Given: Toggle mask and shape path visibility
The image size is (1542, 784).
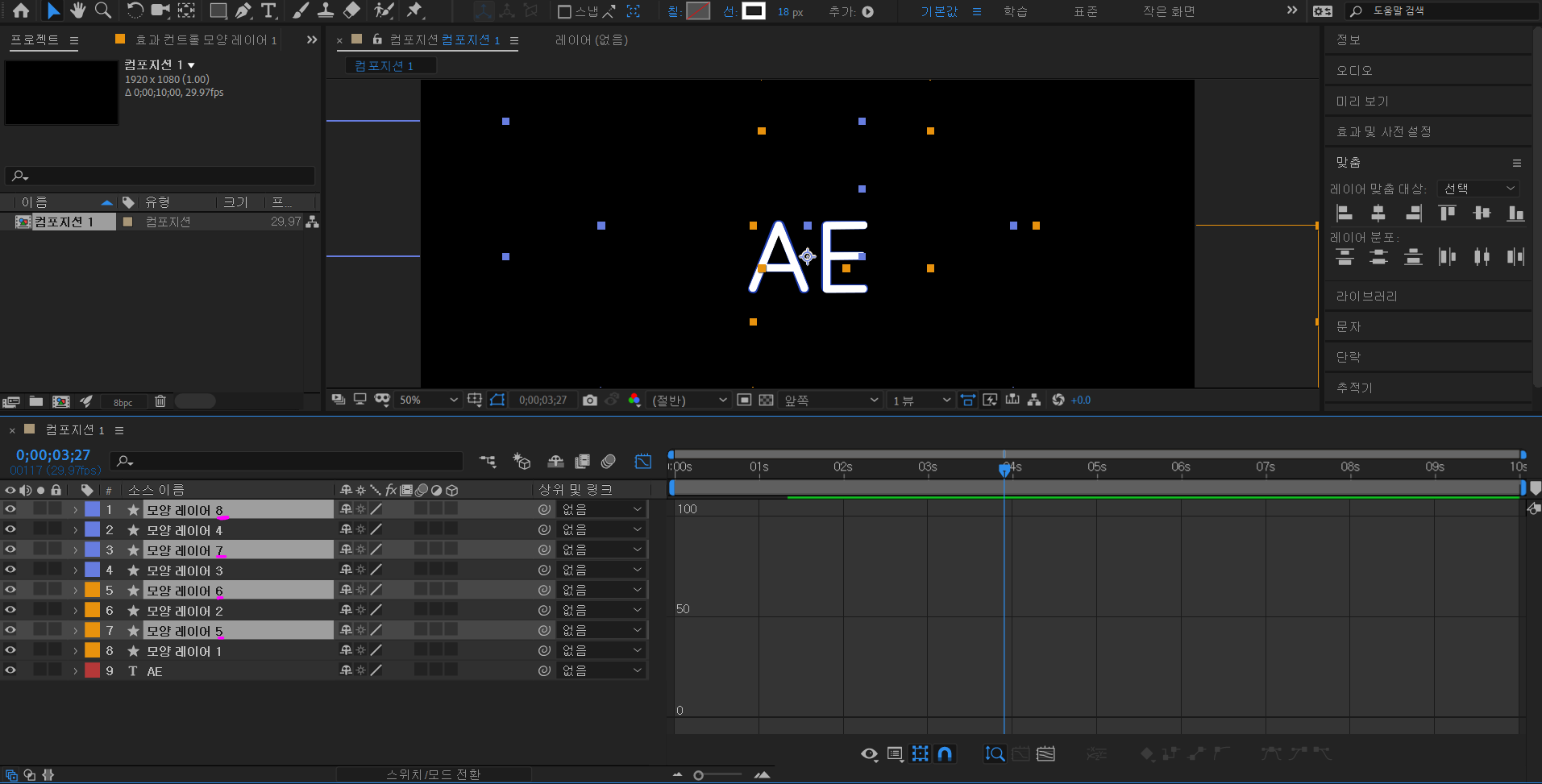Looking at the screenshot, I should tap(497, 400).
